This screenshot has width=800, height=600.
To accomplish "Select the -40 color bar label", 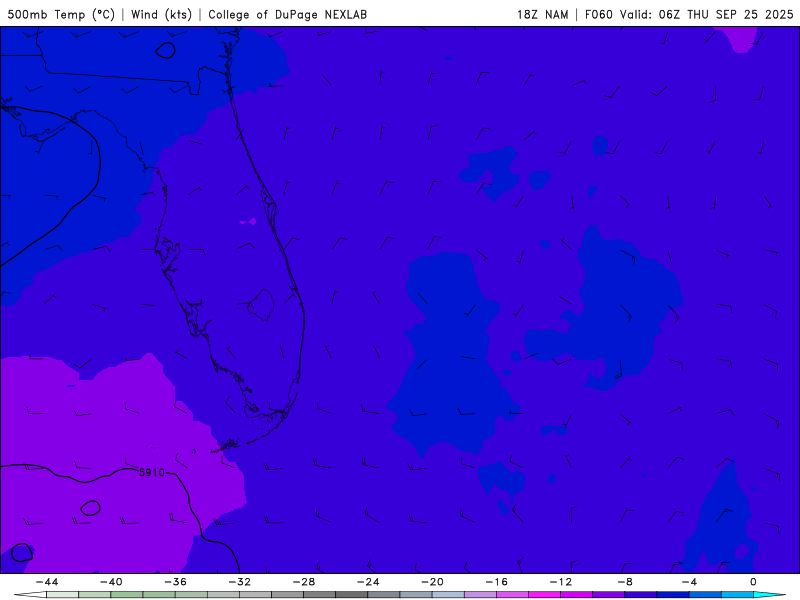I will click(x=111, y=582).
